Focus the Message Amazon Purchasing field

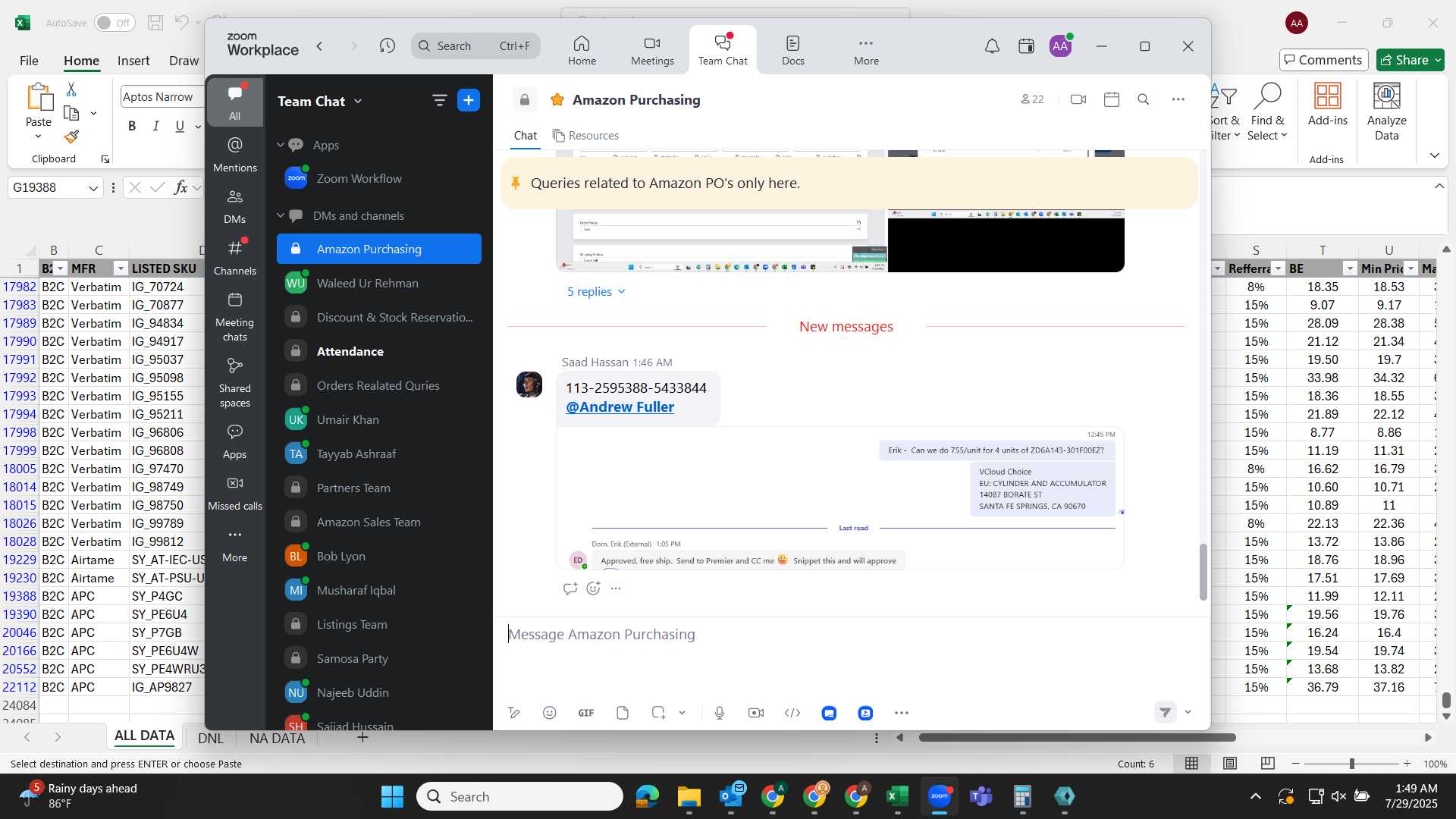click(851, 634)
